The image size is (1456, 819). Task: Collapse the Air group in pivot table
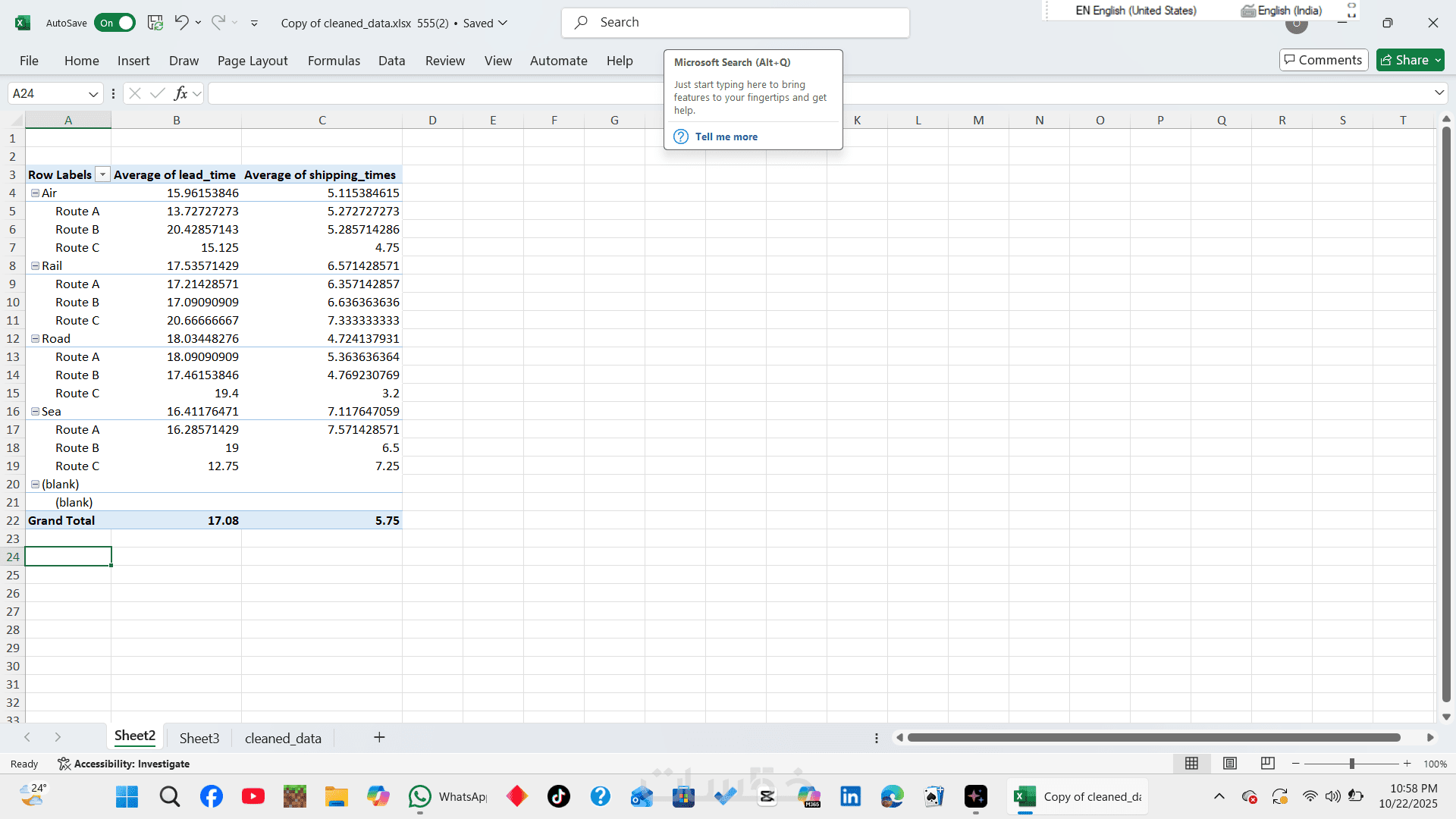pyautogui.click(x=35, y=193)
